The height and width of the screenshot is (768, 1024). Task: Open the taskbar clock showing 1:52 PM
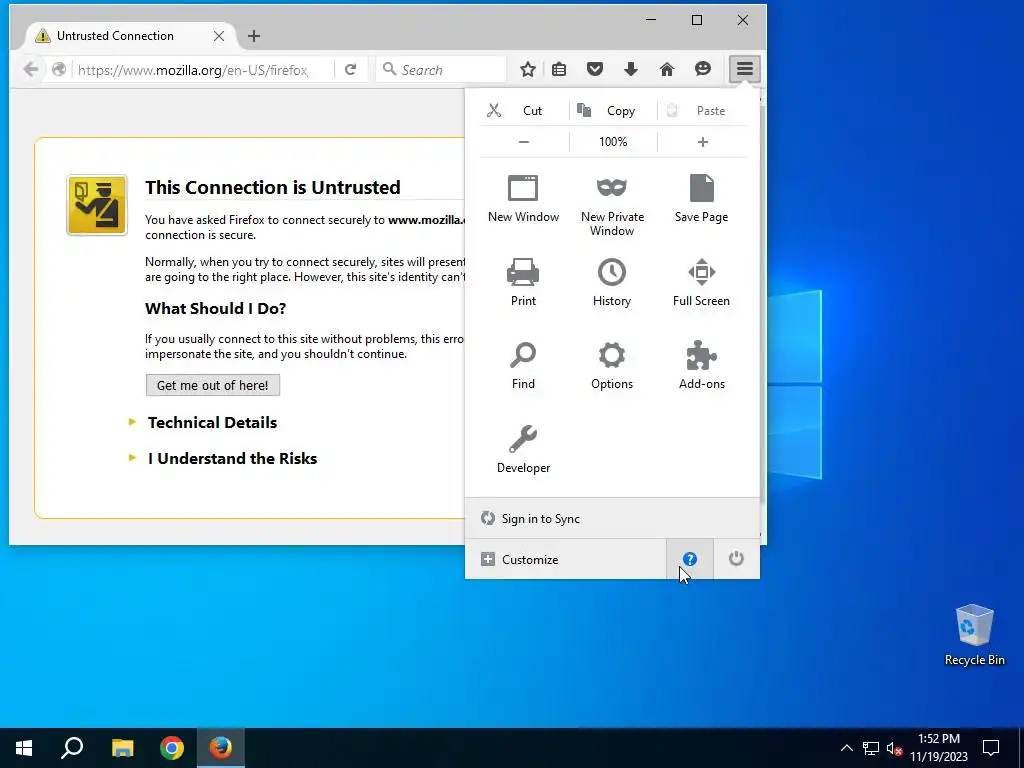click(938, 748)
